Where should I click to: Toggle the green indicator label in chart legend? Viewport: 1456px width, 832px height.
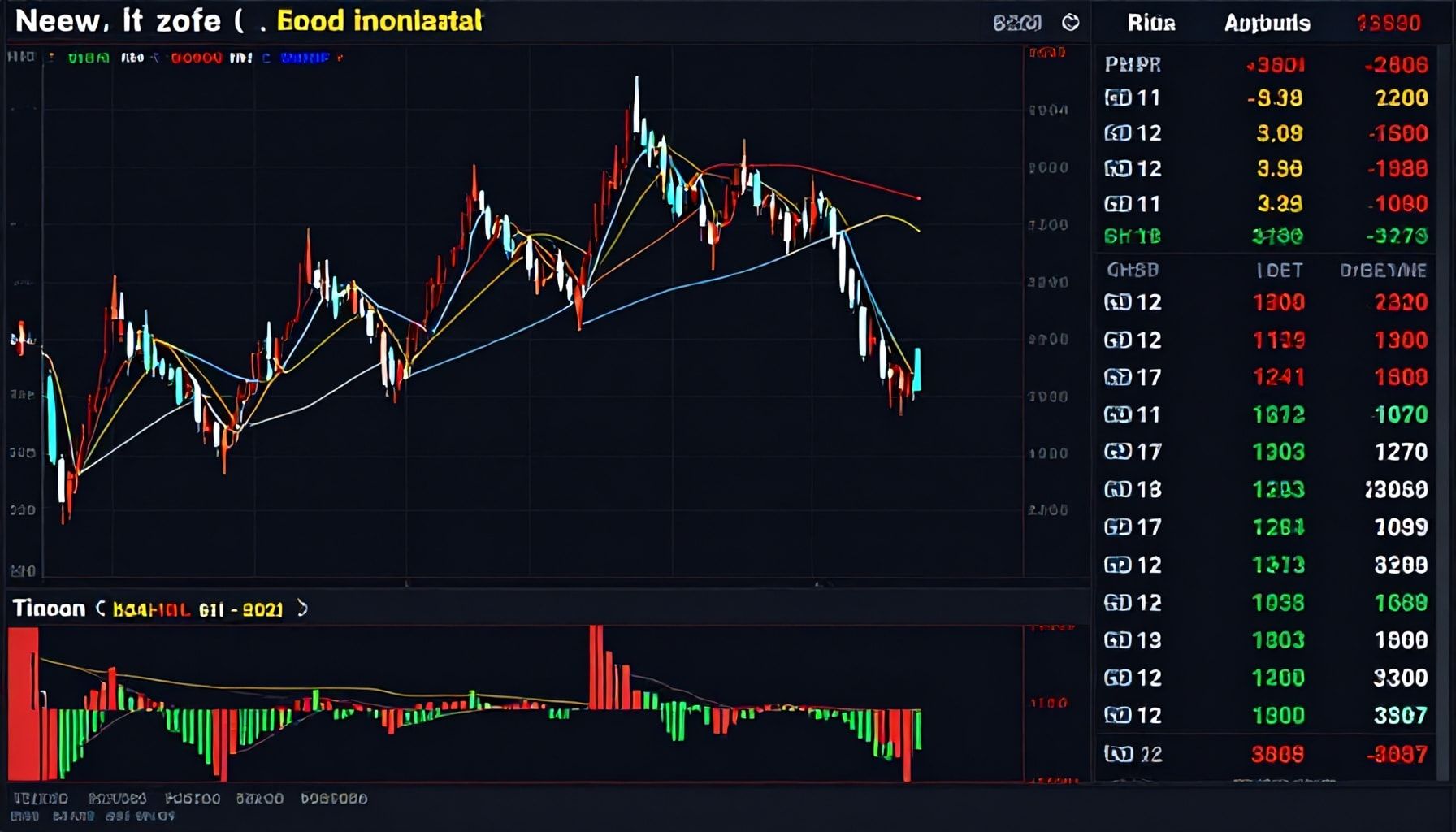(x=88, y=58)
